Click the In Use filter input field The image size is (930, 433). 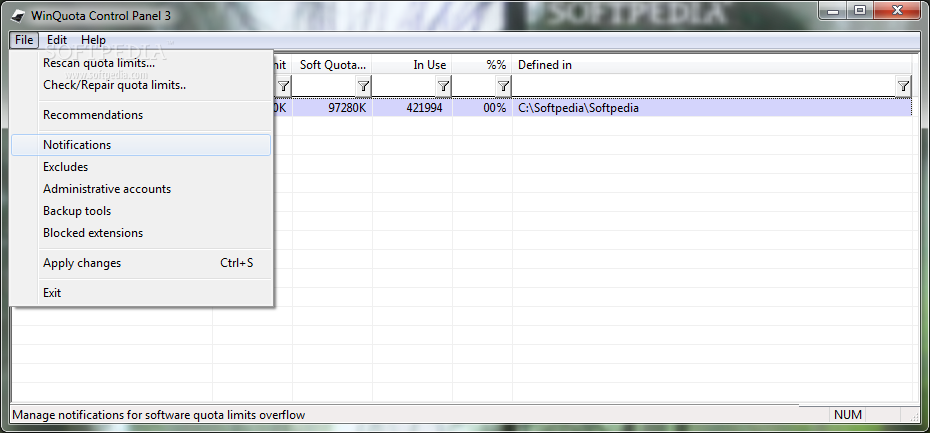pyautogui.click(x=405, y=87)
